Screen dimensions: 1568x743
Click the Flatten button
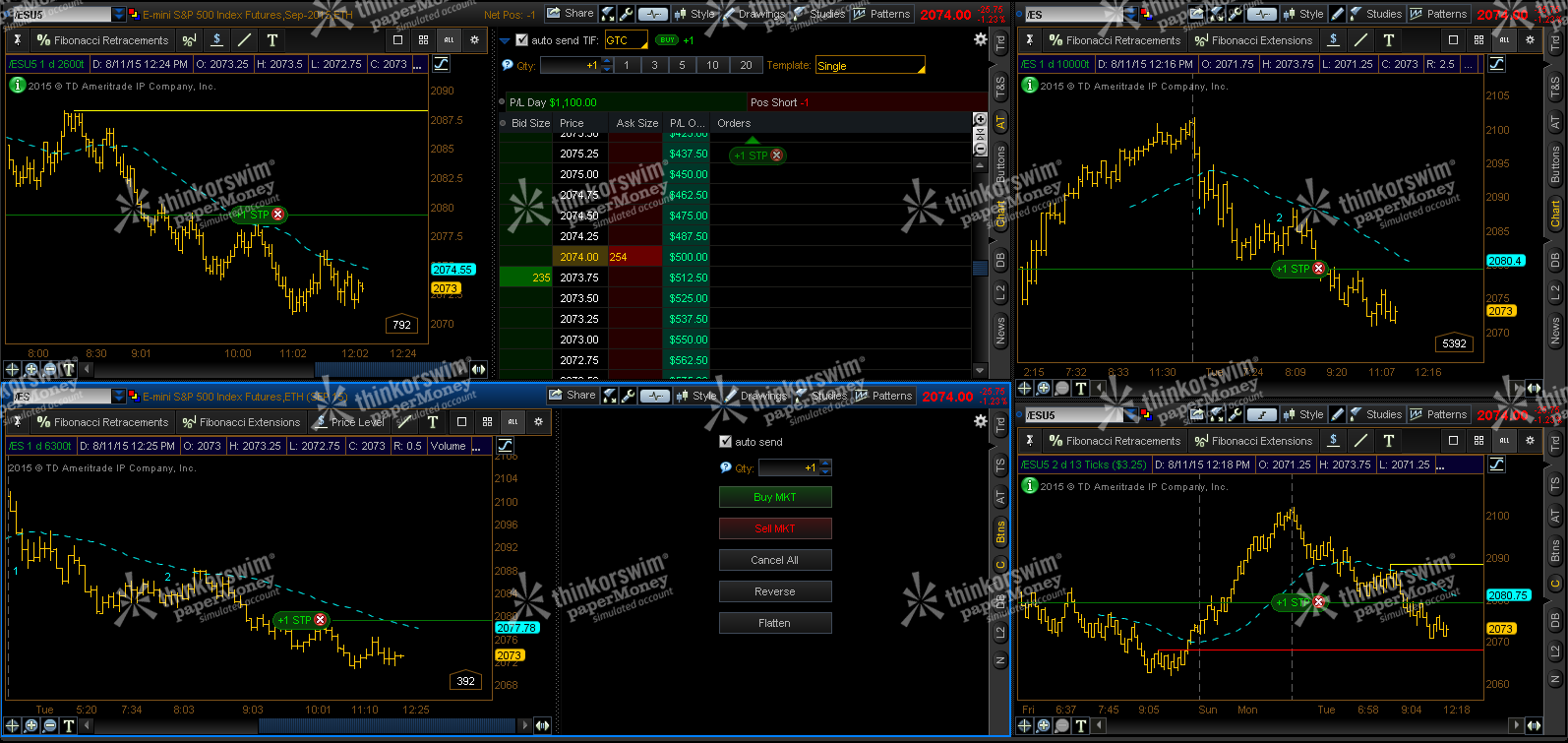[775, 623]
